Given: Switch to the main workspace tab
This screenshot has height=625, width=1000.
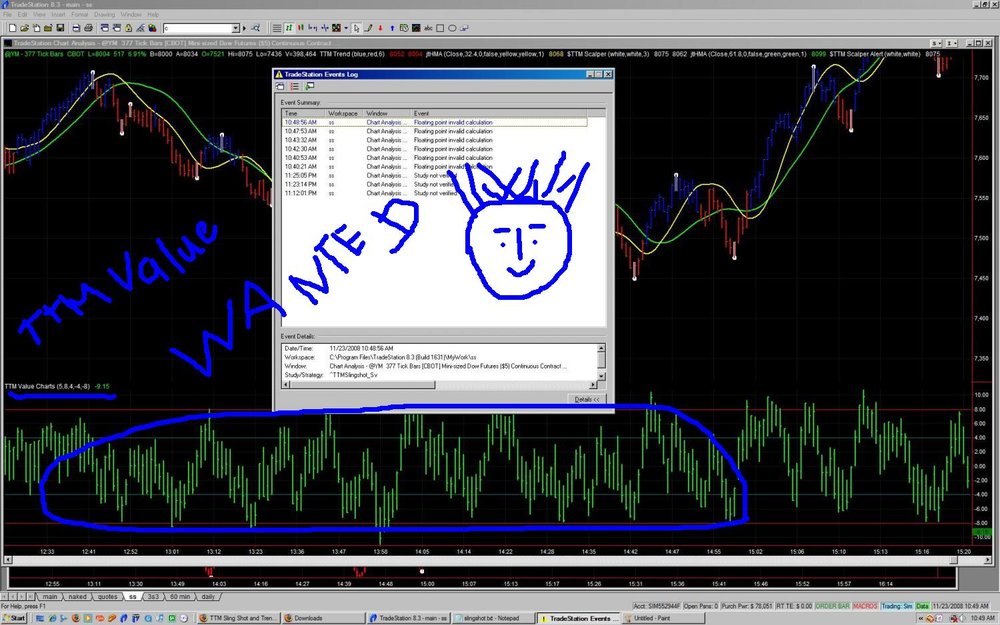Looking at the screenshot, I should tap(50, 597).
